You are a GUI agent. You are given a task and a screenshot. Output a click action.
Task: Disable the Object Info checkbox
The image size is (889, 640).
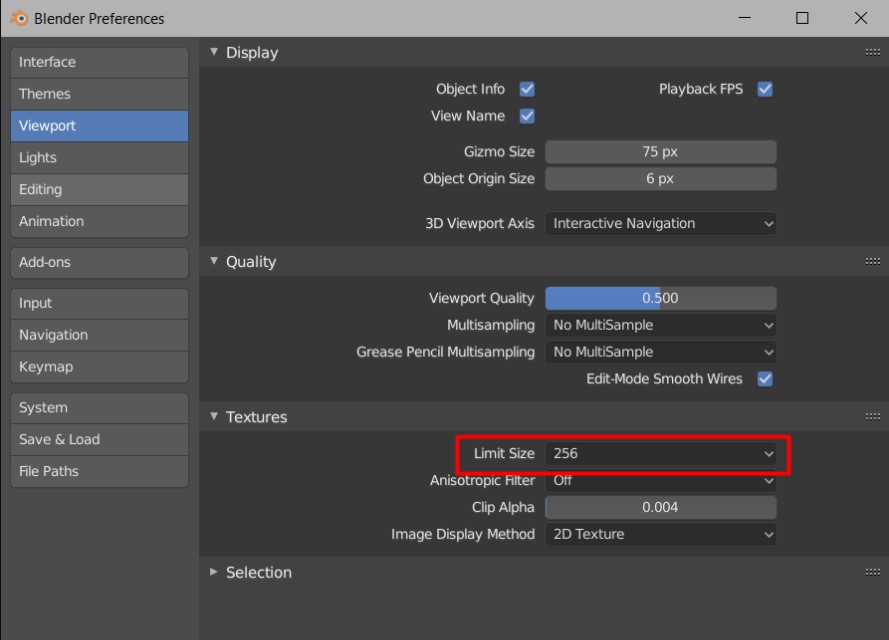[526, 88]
